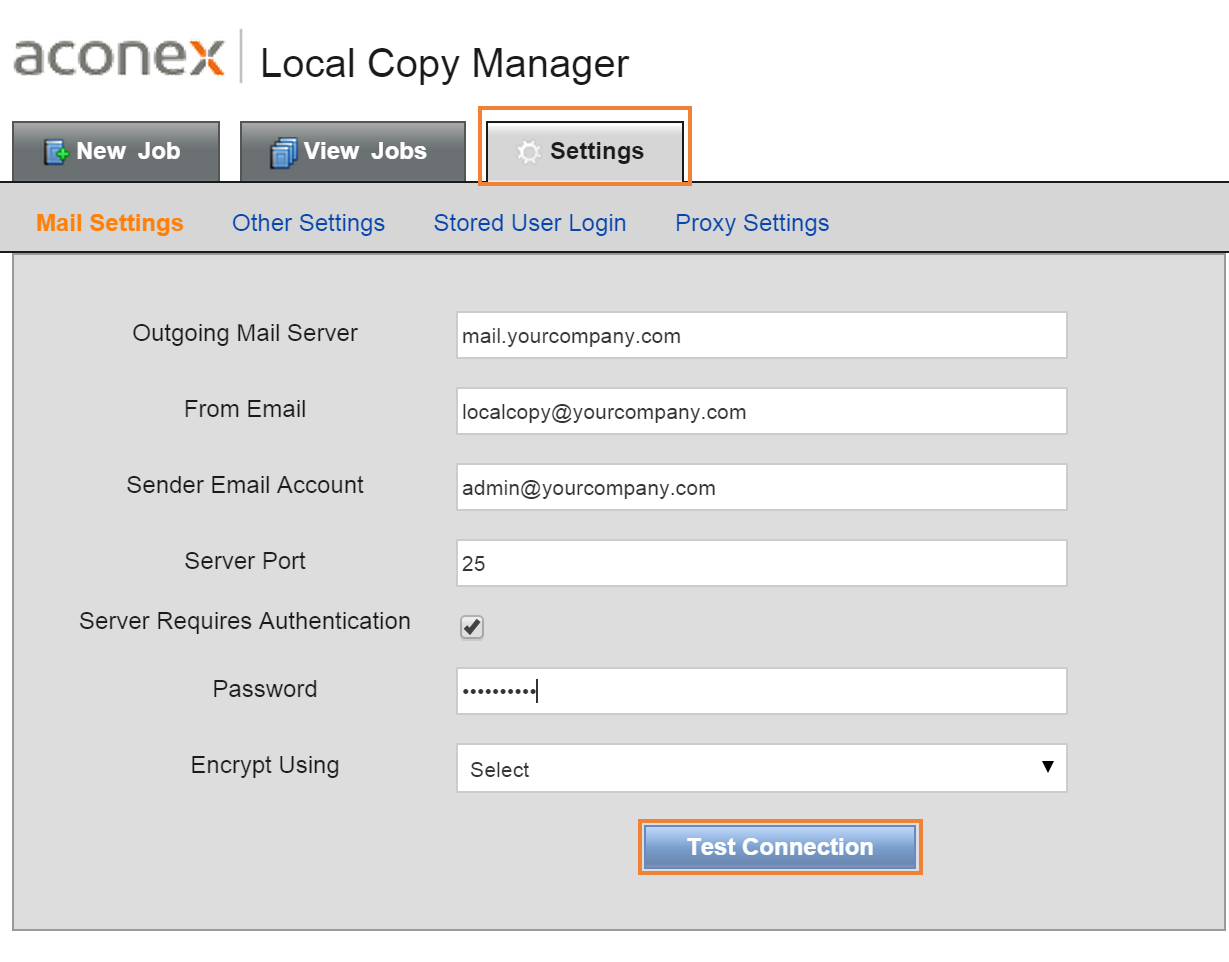Click the Outgoing Mail Server label
Screen dimensions: 1229x962
point(245,333)
